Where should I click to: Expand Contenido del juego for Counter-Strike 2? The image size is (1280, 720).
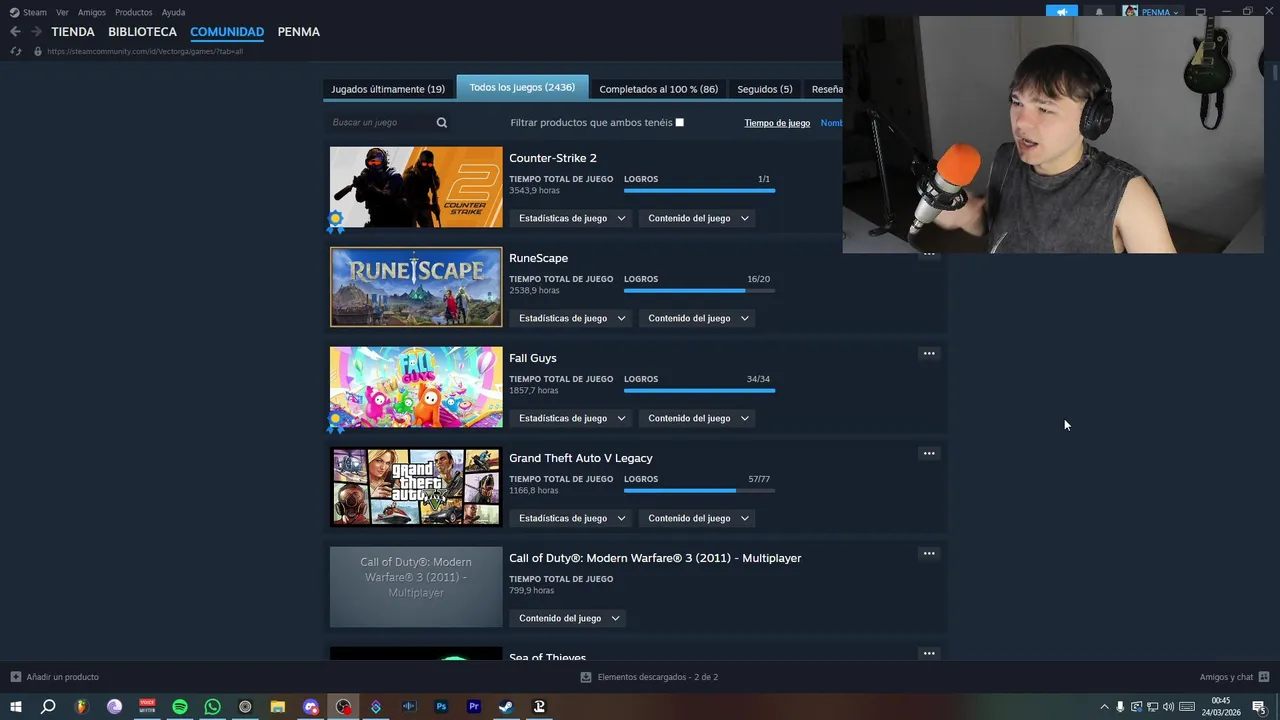[x=698, y=218]
